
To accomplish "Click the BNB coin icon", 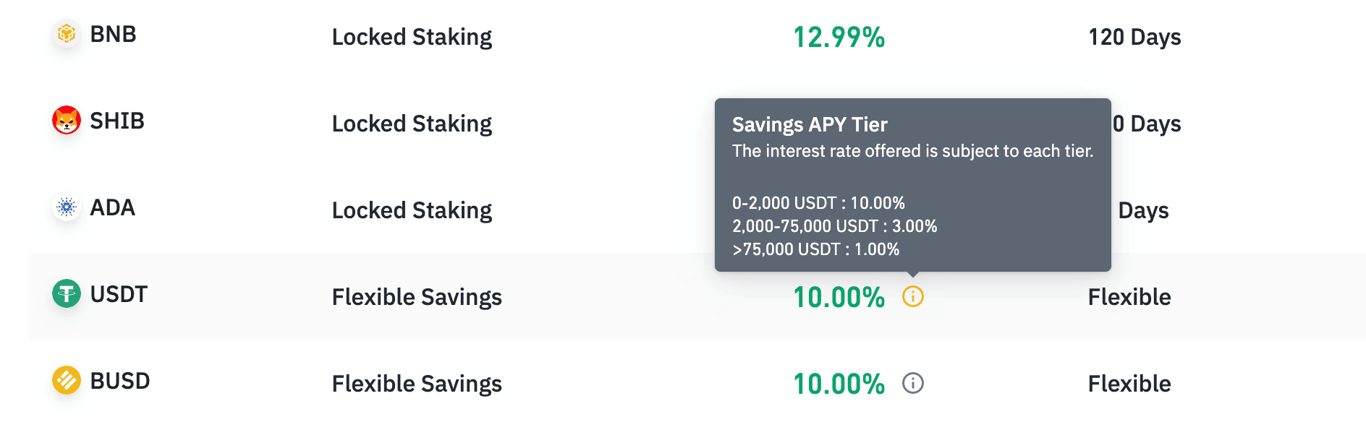I will 66,34.
